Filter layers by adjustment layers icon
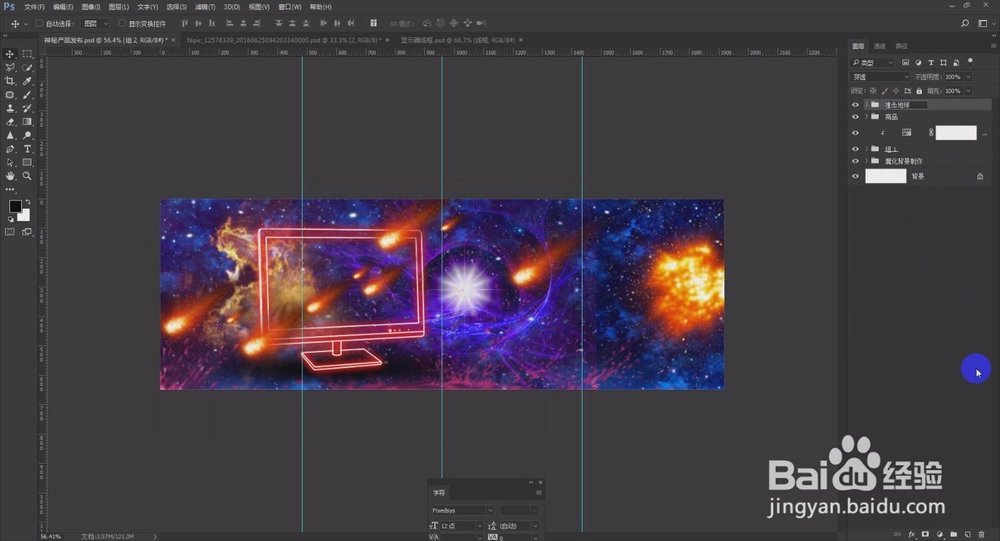 pyautogui.click(x=918, y=63)
